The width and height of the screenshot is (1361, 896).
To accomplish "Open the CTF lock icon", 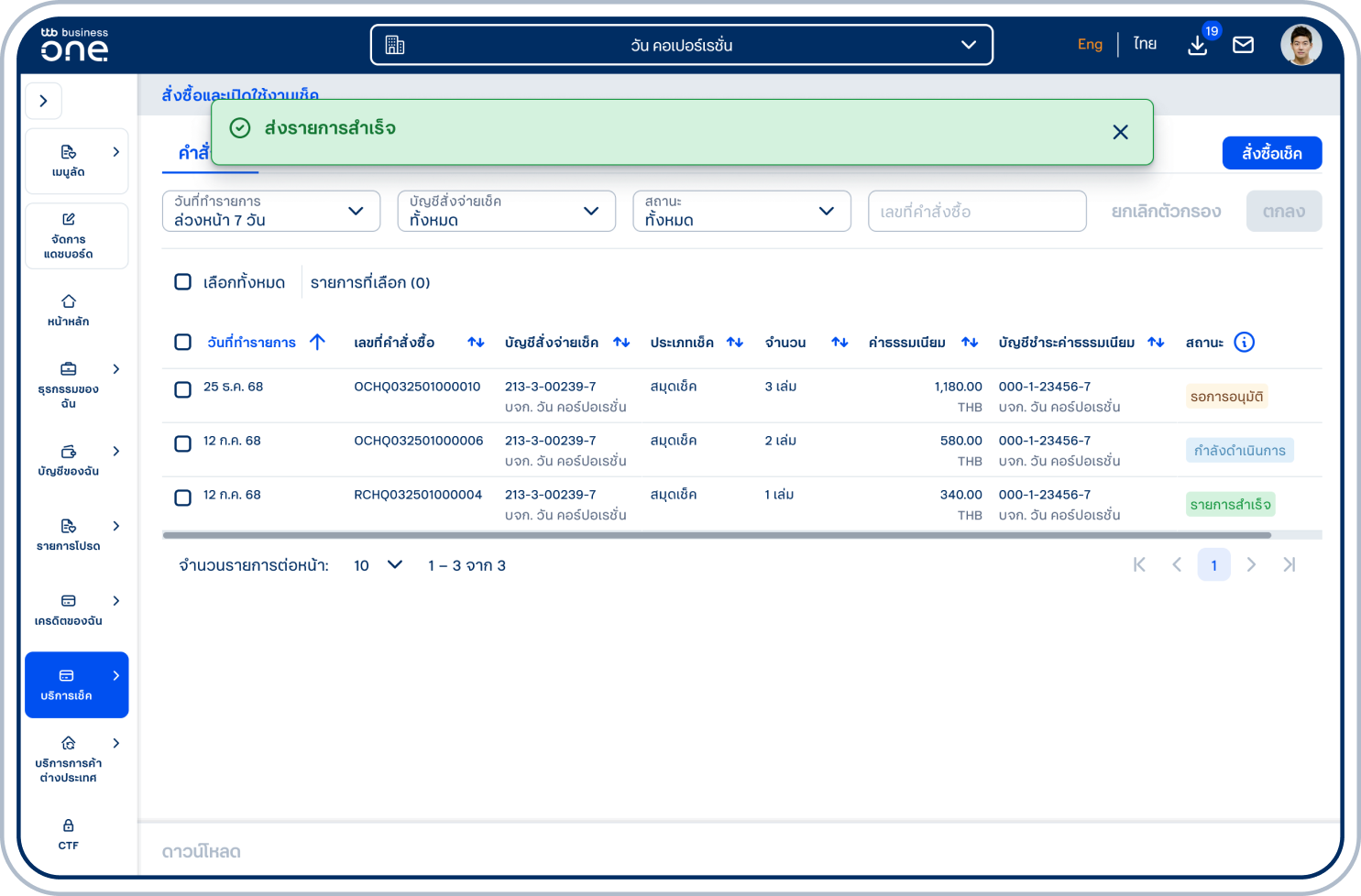I will [x=69, y=834].
